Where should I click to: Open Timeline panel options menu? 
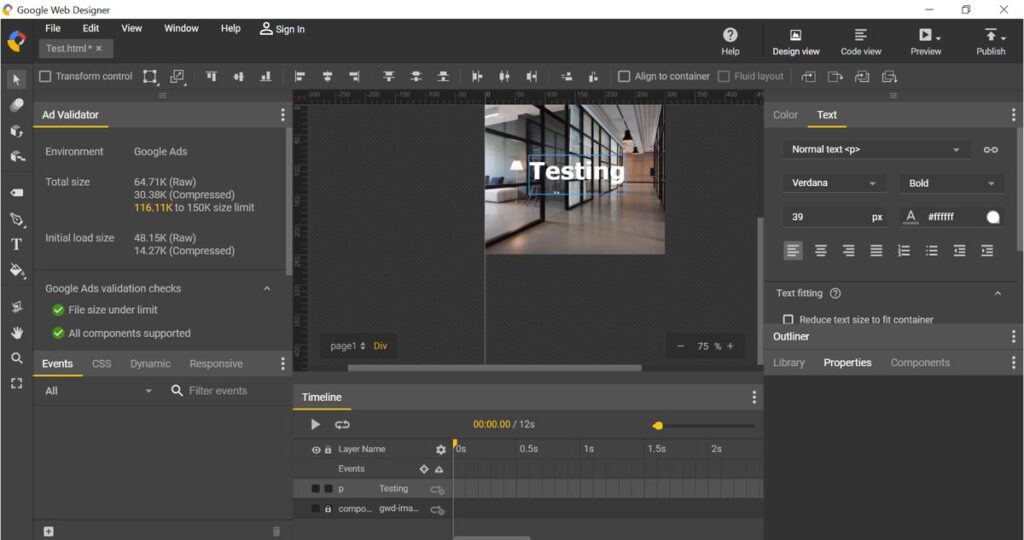coord(754,397)
